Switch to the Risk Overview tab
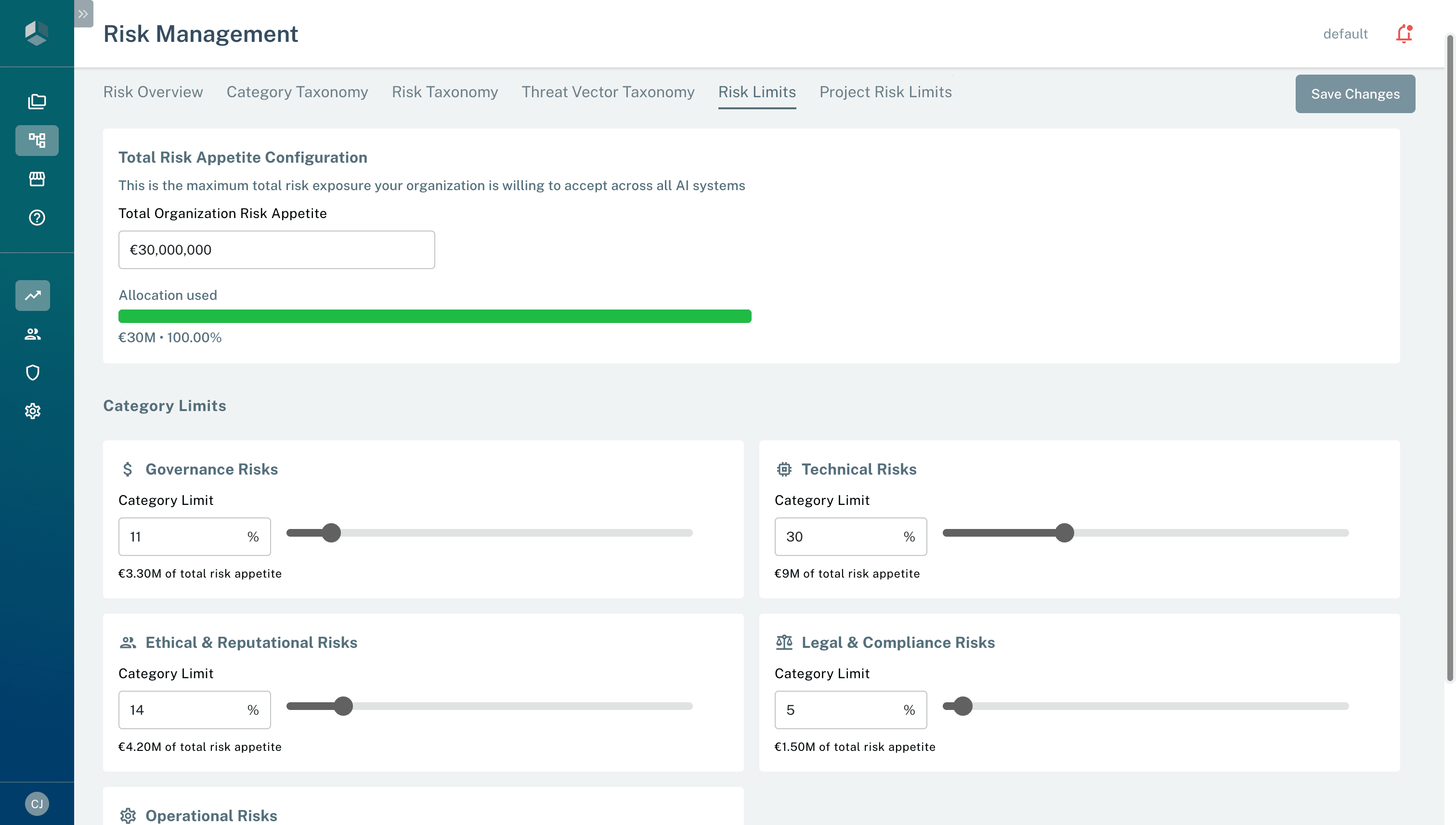Screen dimensions: 1456x825 [x=153, y=92]
